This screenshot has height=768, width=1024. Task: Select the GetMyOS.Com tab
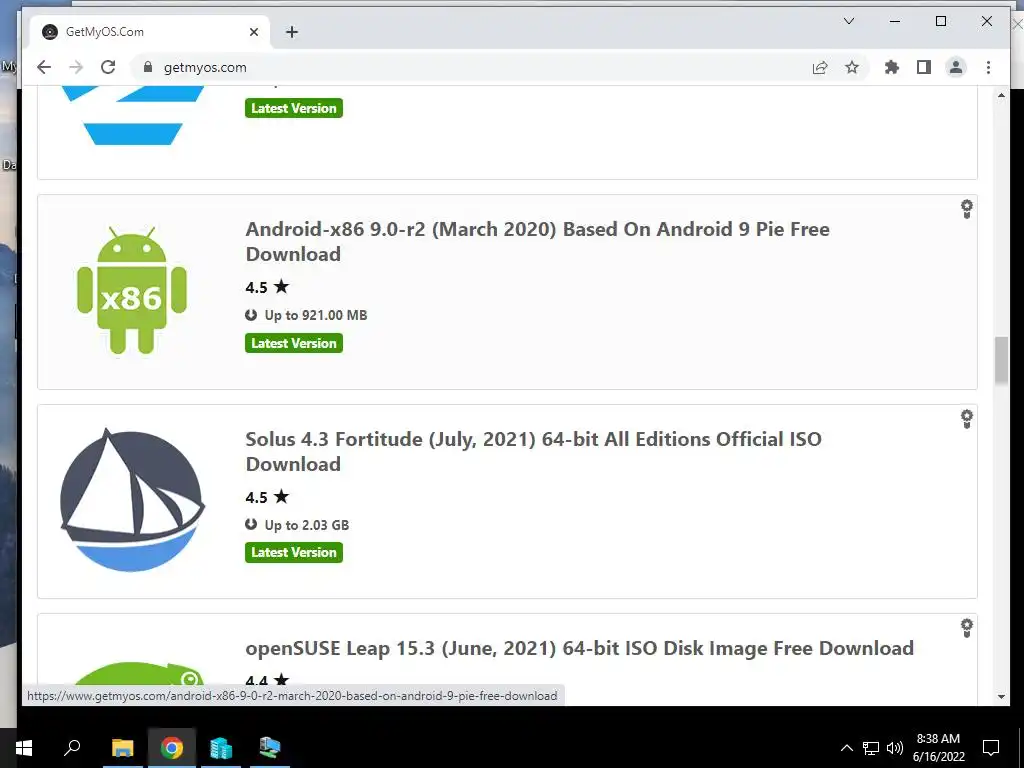pos(150,32)
